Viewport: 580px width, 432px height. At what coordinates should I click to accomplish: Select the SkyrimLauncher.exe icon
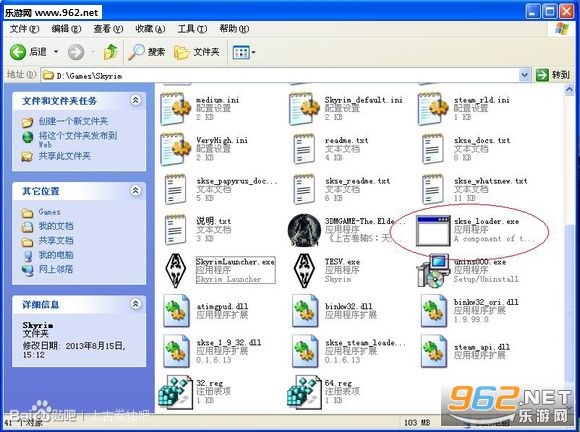[x=175, y=271]
